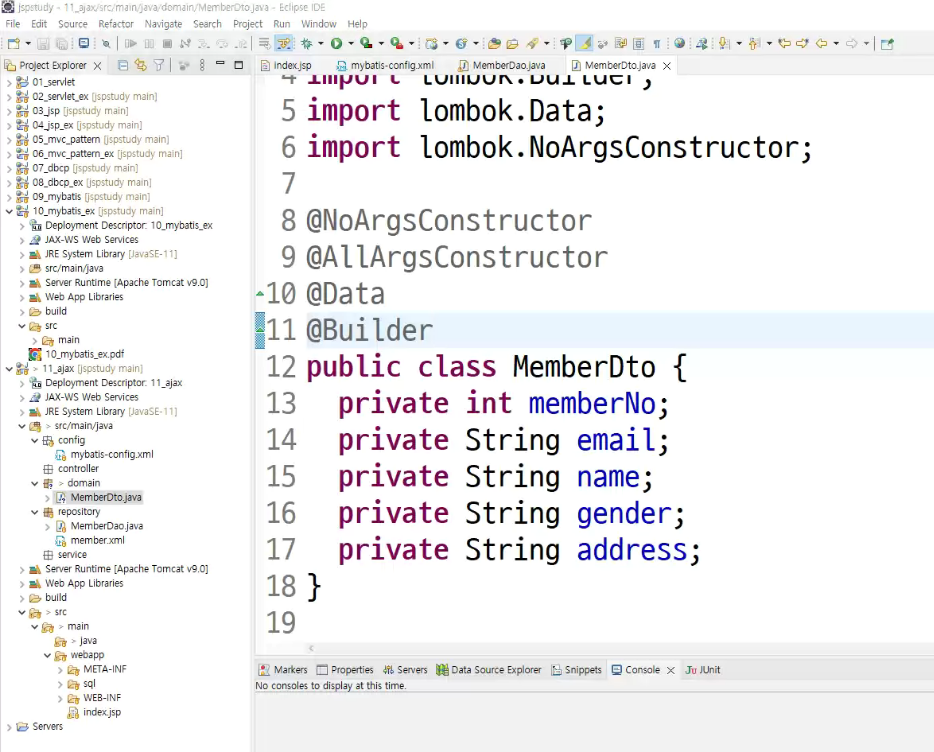934x752 pixels.
Task: Toggle Show Whitespace Characters pilcrow icon
Action: pyautogui.click(x=656, y=43)
